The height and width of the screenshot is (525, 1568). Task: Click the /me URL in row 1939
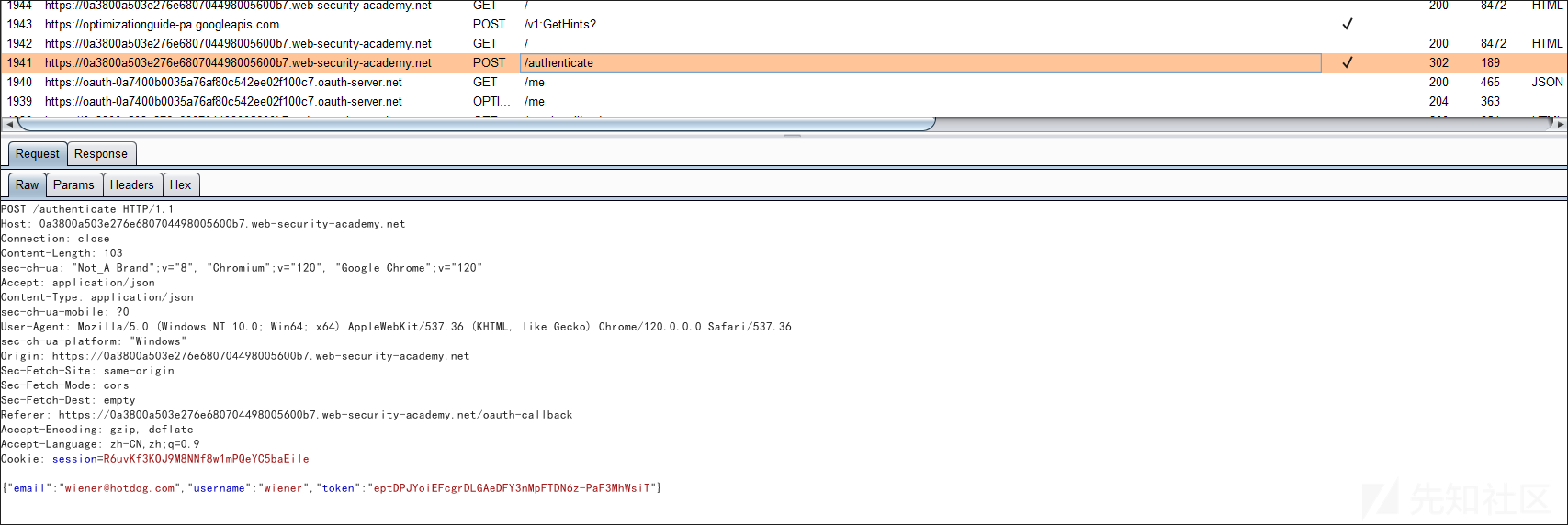click(535, 101)
